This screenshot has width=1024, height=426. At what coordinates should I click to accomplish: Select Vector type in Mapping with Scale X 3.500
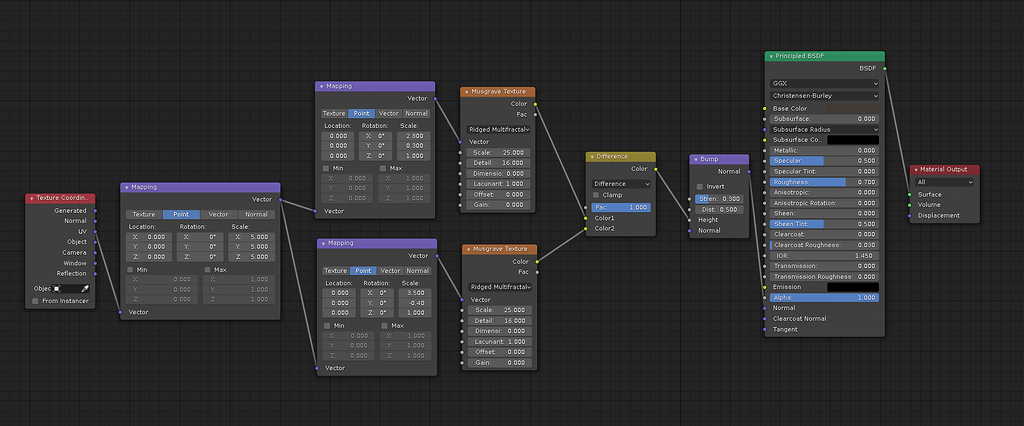[x=391, y=270]
